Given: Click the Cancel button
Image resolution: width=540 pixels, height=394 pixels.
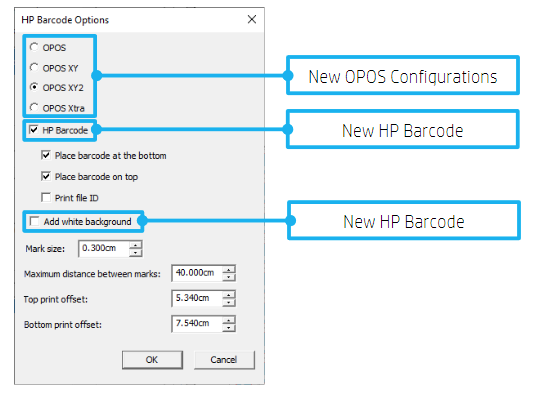Looking at the screenshot, I should 224,360.
